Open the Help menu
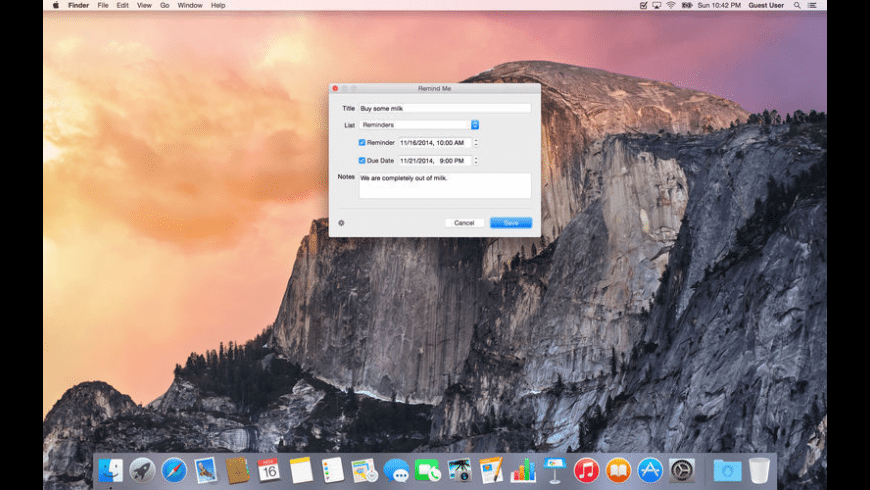The height and width of the screenshot is (490, 870). click(x=218, y=5)
